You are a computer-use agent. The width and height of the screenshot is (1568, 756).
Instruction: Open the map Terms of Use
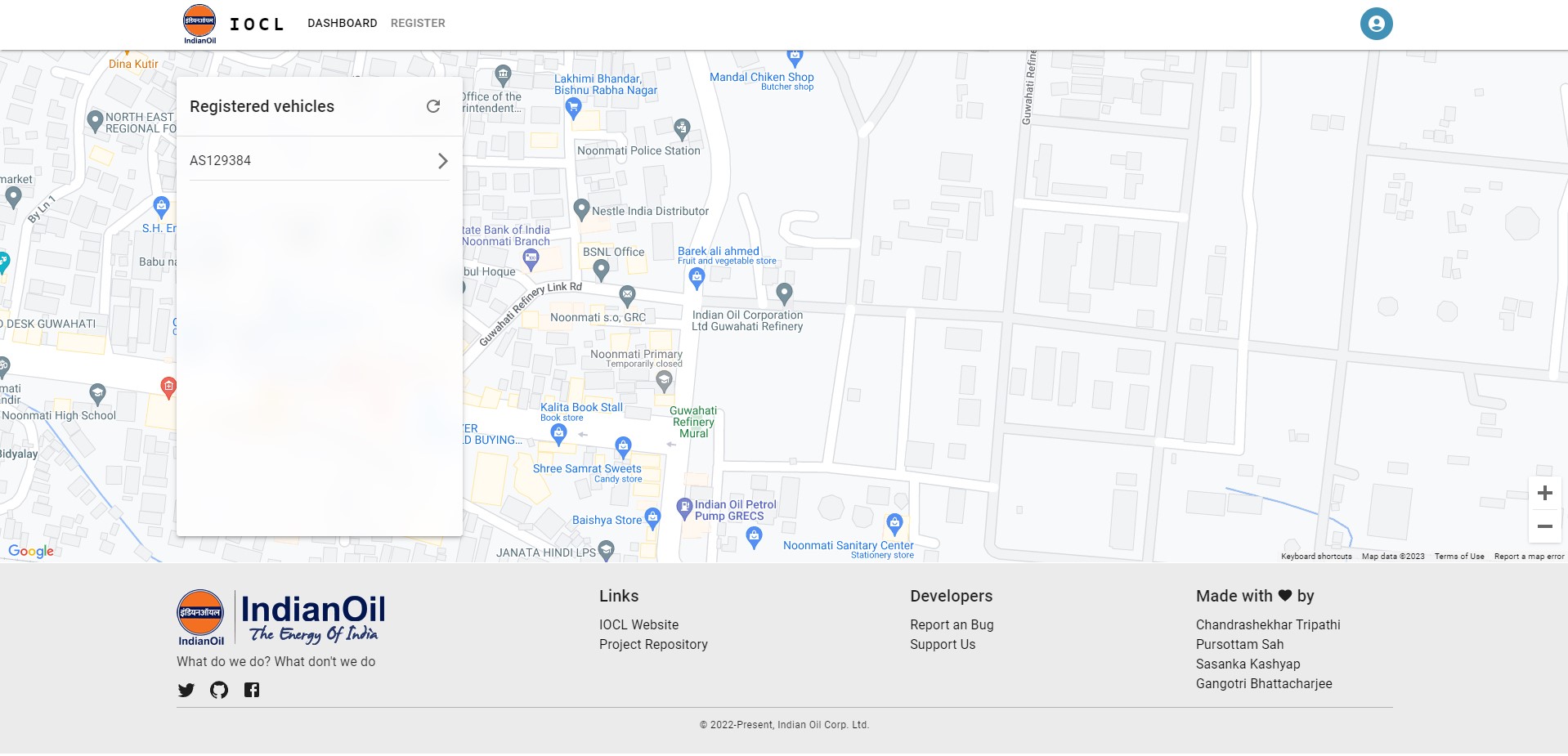[x=1459, y=556]
